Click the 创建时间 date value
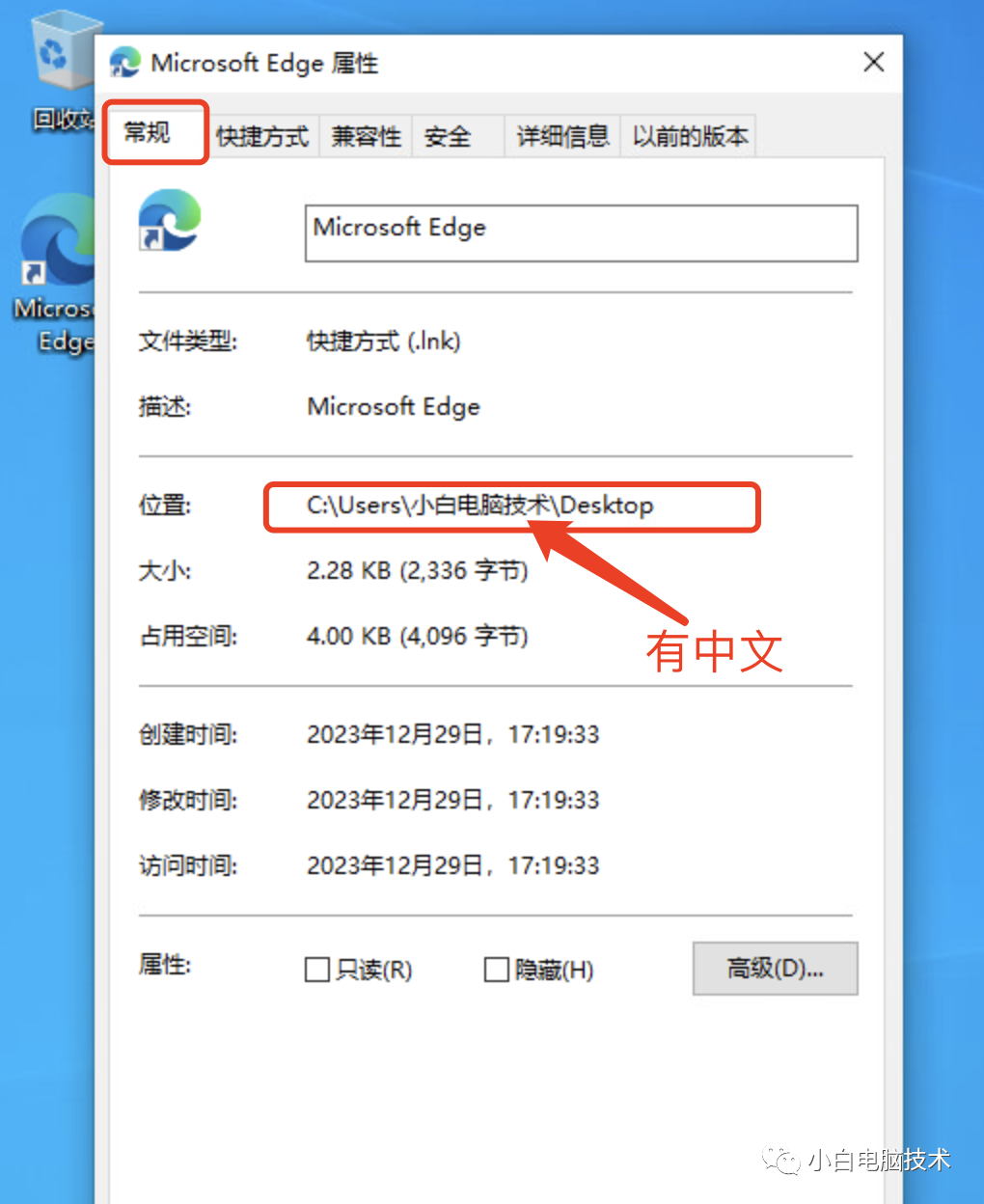Viewport: 984px width, 1204px height. pos(453,735)
